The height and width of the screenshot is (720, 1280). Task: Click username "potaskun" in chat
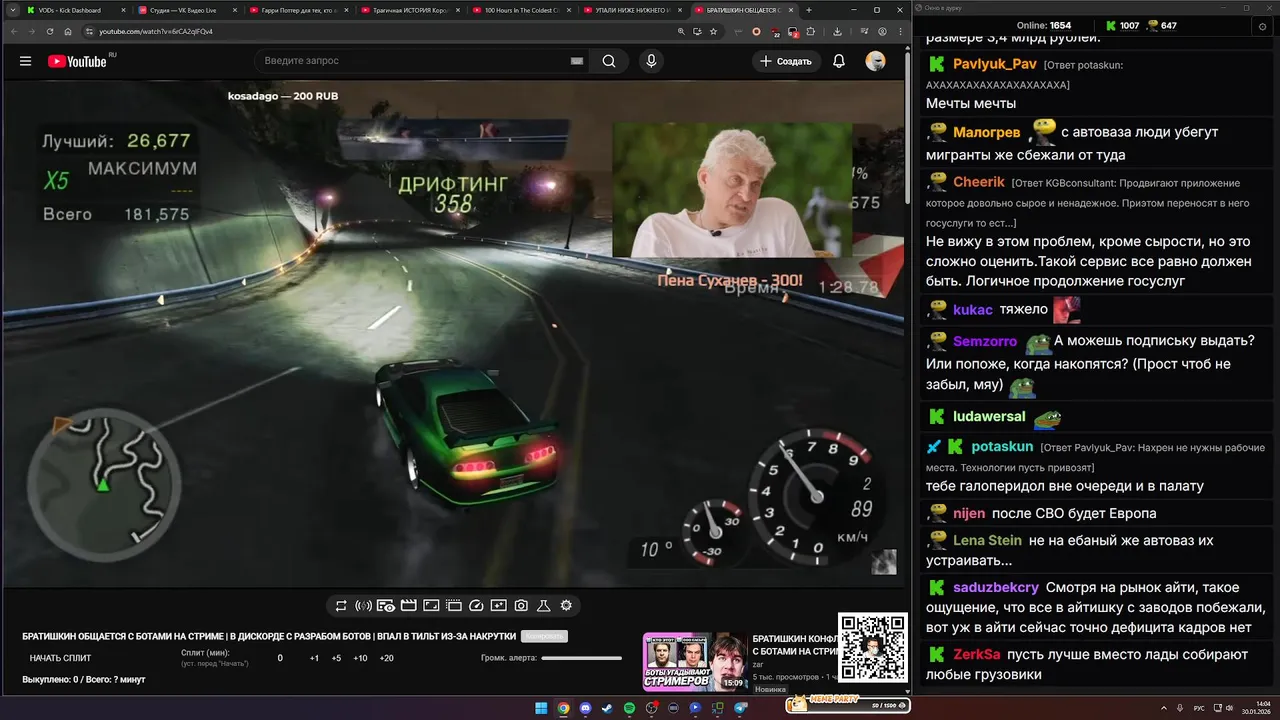(x=1002, y=446)
